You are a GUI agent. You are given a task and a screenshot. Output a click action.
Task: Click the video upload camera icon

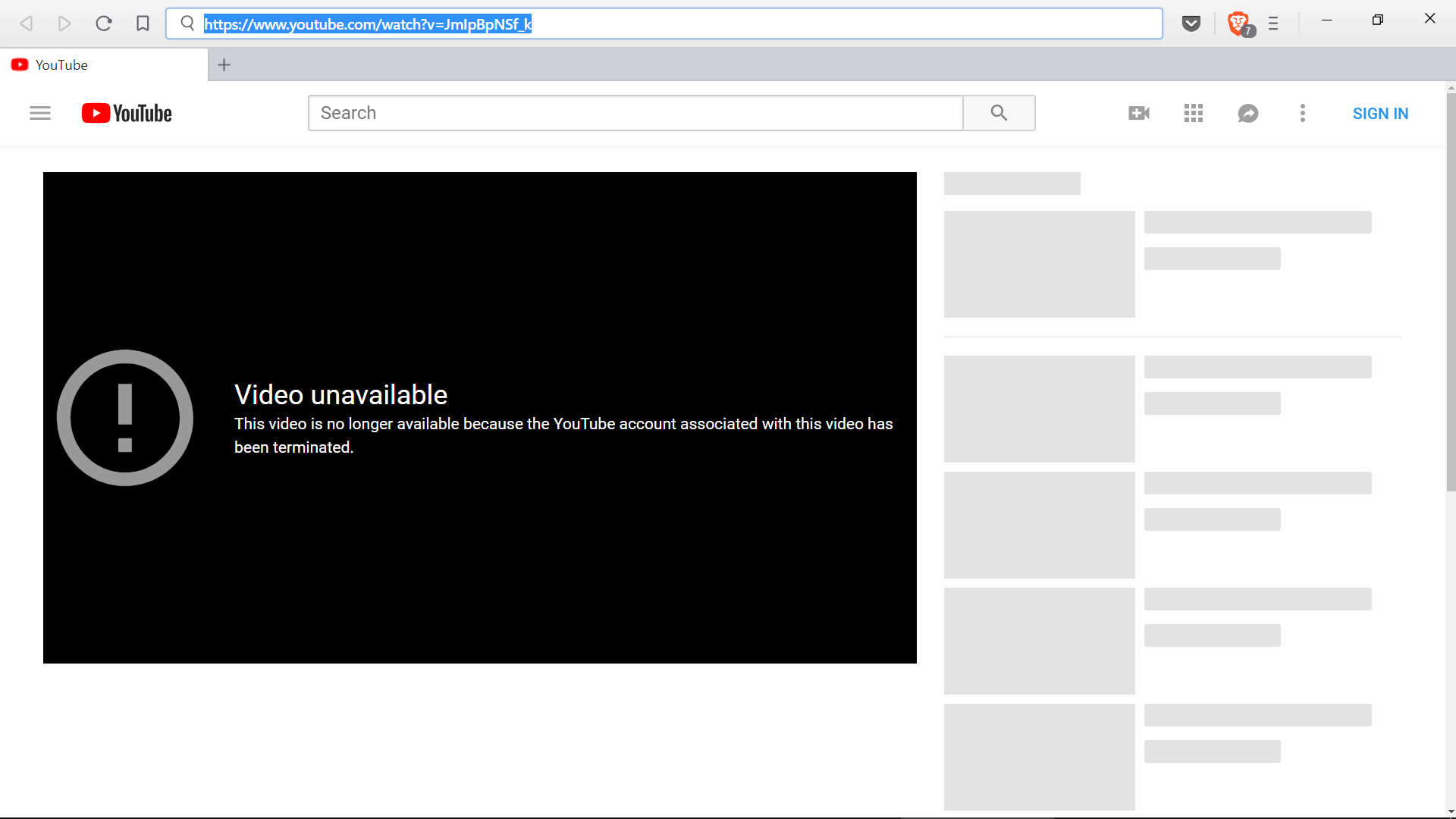coord(1139,113)
